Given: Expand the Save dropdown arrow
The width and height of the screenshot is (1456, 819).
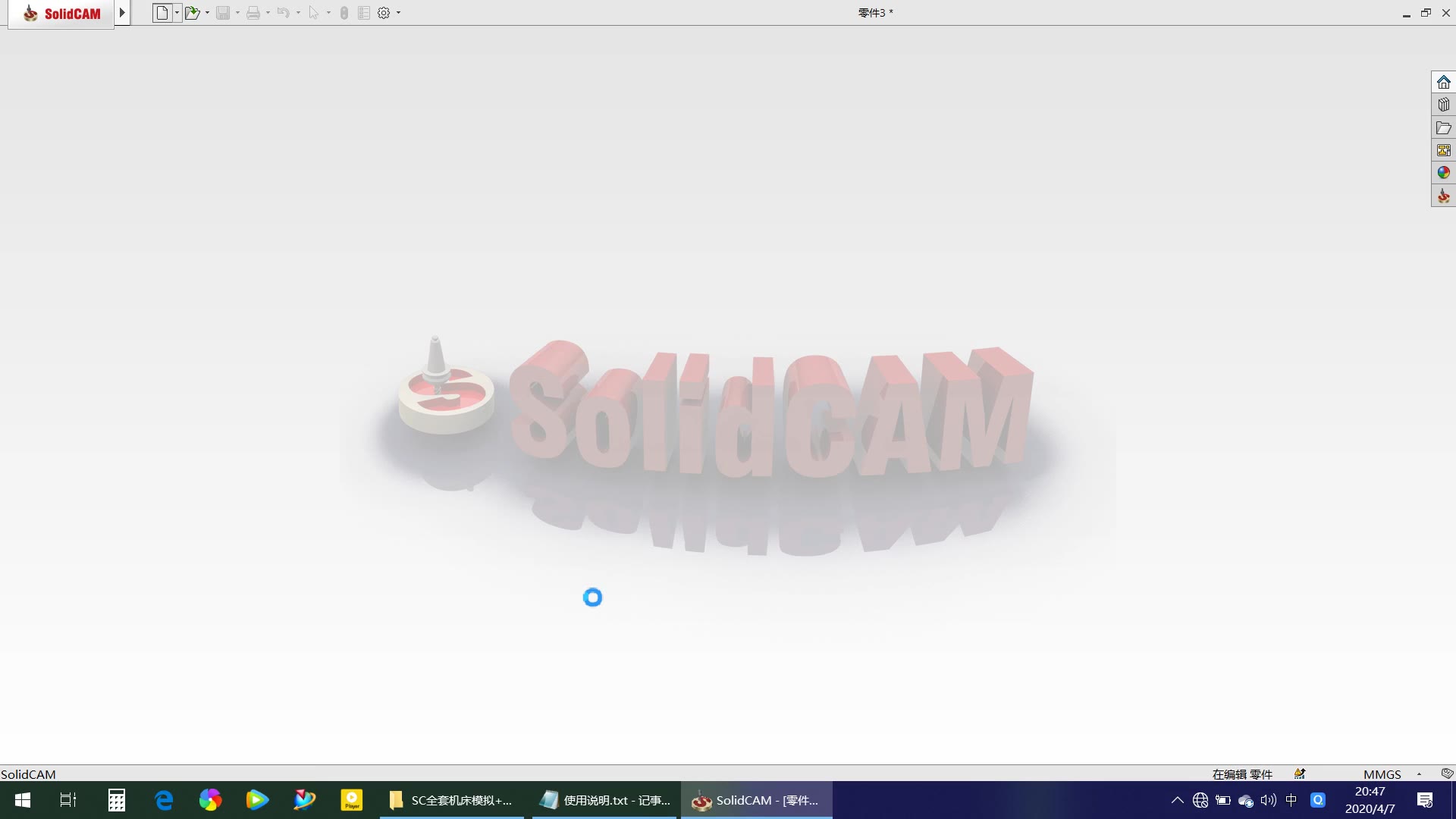Looking at the screenshot, I should pyautogui.click(x=237, y=13).
